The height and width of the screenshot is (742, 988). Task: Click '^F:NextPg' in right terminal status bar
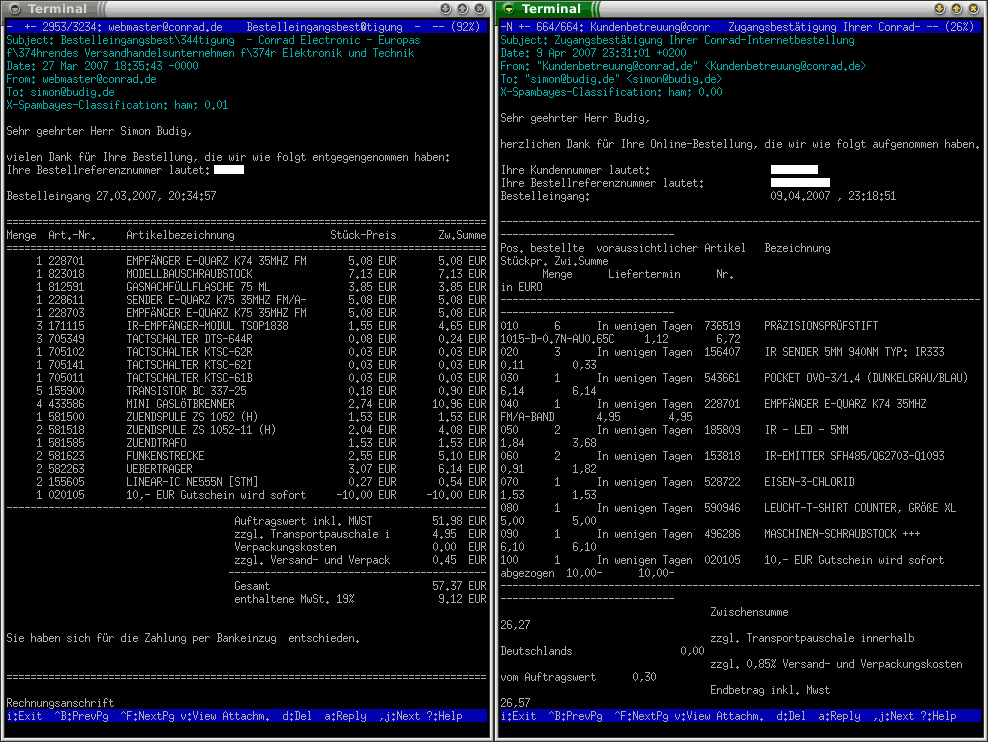[641, 716]
